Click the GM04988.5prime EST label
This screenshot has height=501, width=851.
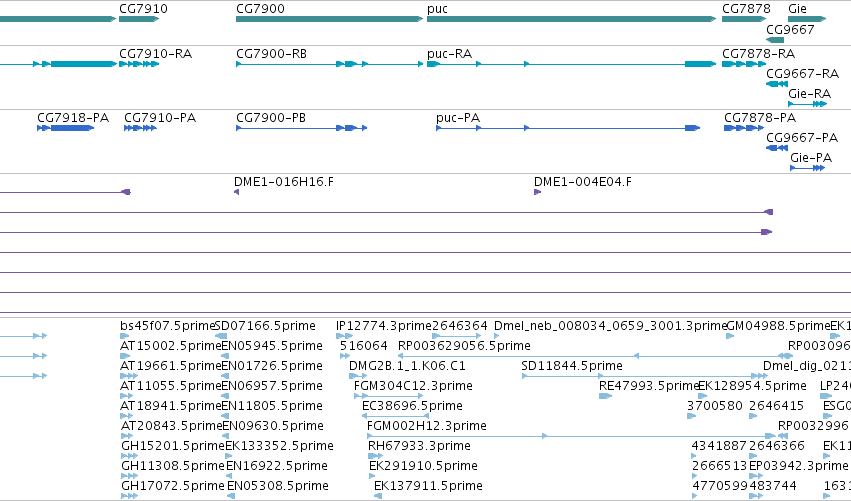pyautogui.click(x=778, y=326)
